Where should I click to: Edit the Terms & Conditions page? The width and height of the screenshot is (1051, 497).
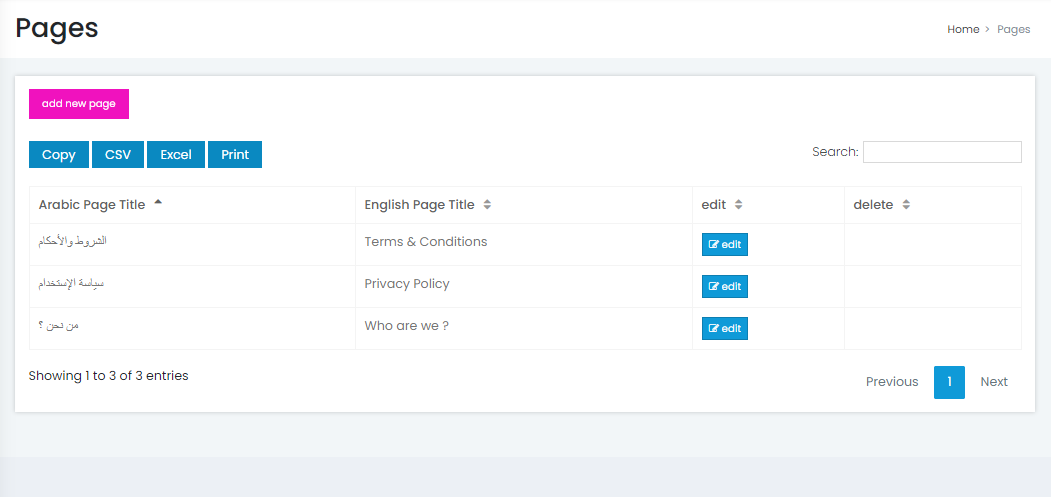(725, 244)
